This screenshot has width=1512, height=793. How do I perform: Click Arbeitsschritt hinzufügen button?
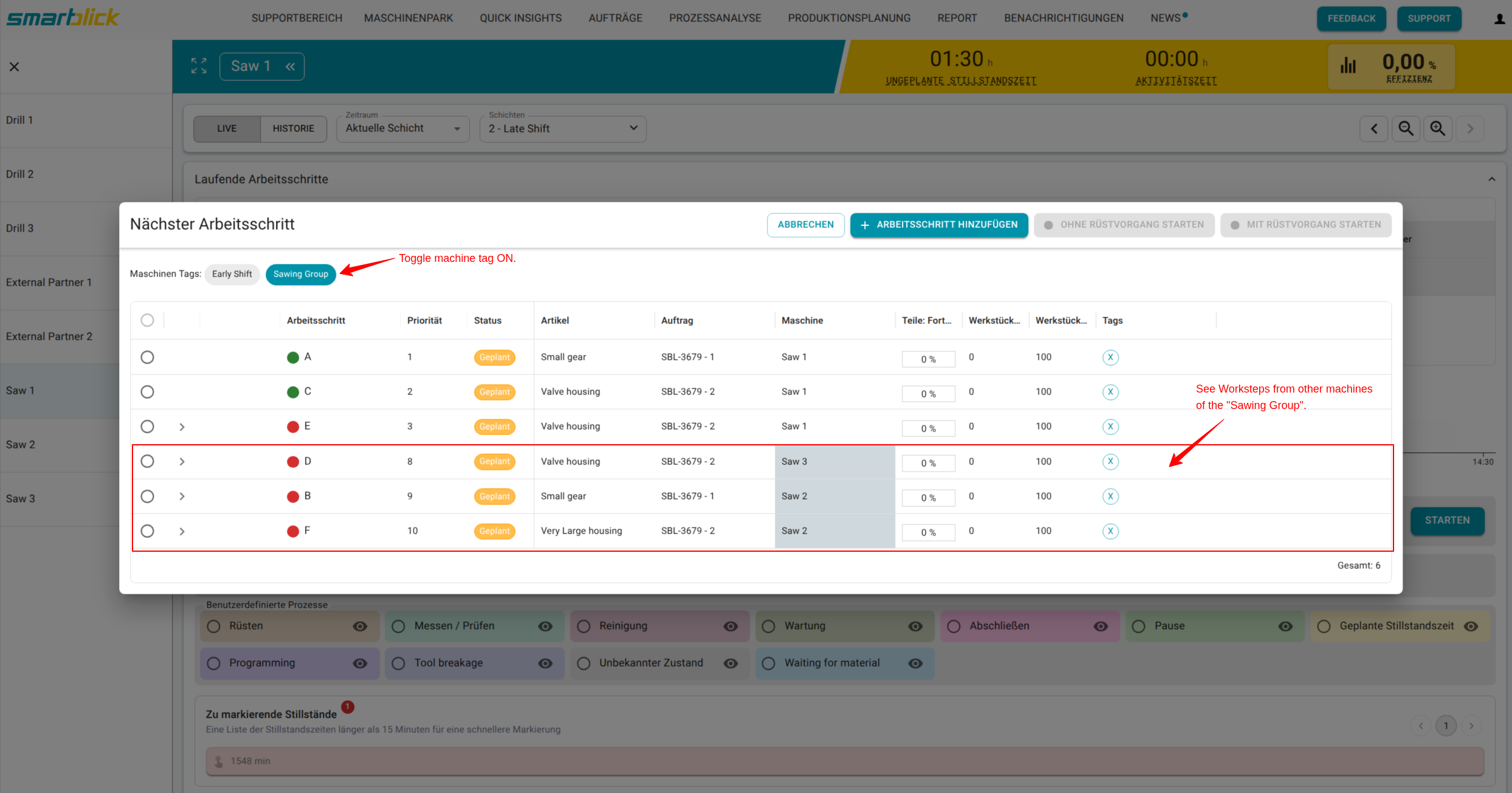tap(938, 225)
